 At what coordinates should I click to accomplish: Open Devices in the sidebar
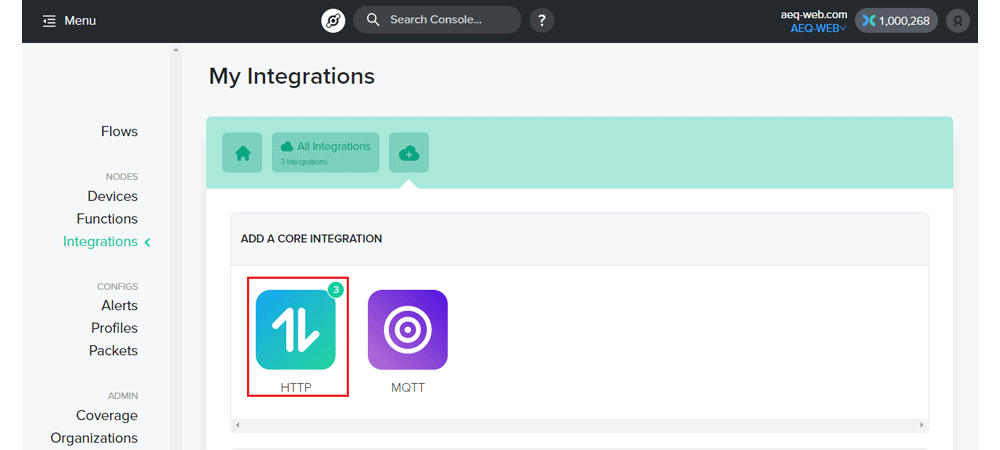point(112,196)
